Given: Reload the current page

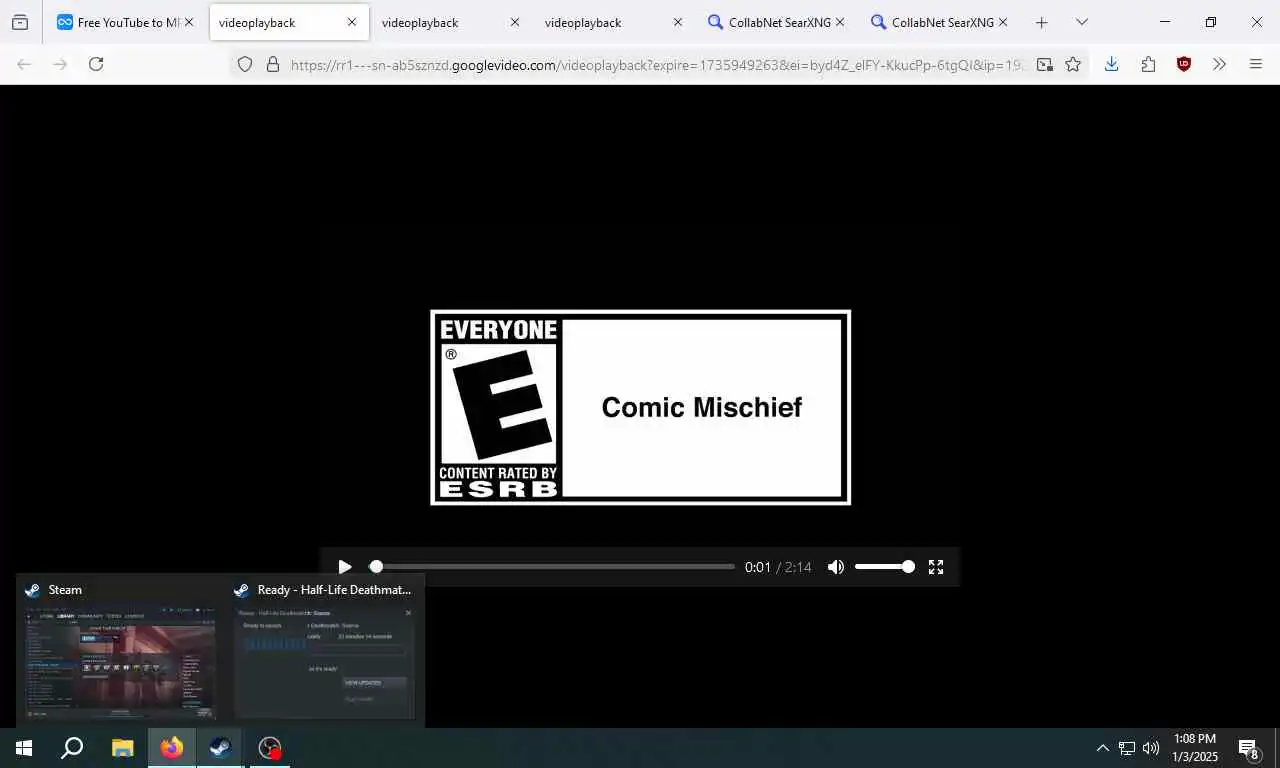Looking at the screenshot, I should point(96,64).
